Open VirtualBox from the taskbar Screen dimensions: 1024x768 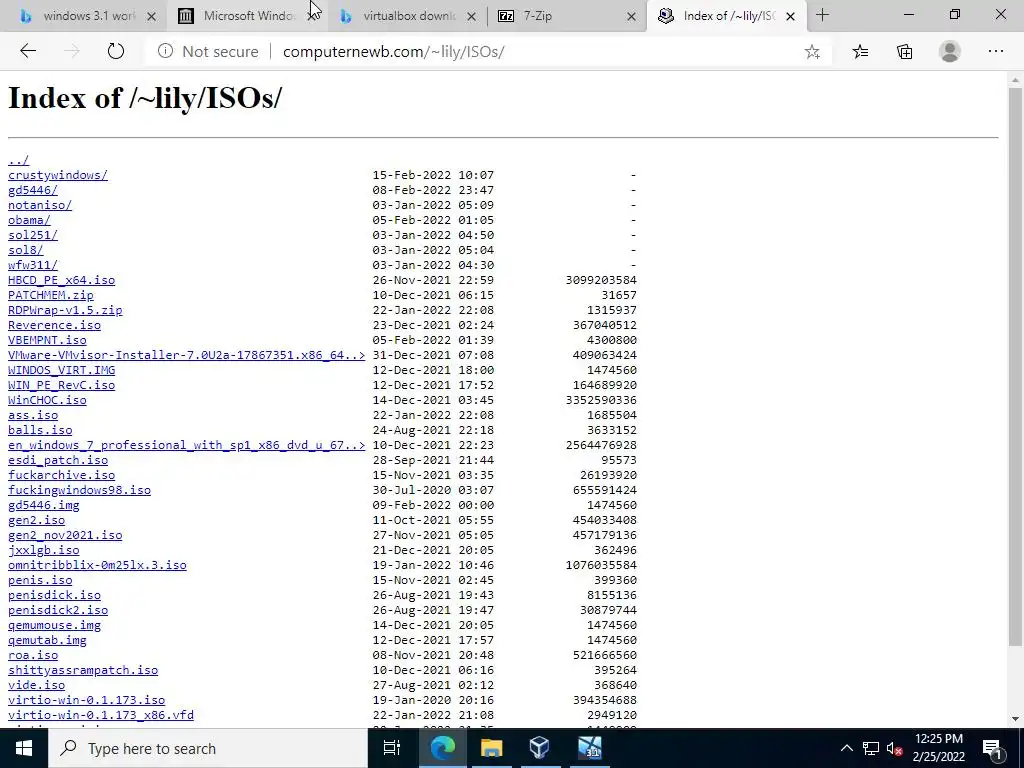[539, 748]
